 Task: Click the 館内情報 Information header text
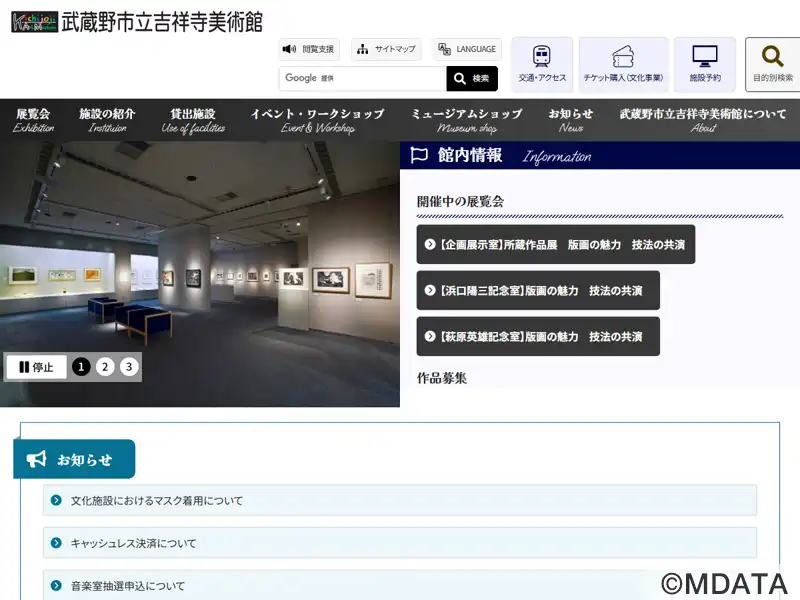[514, 156]
